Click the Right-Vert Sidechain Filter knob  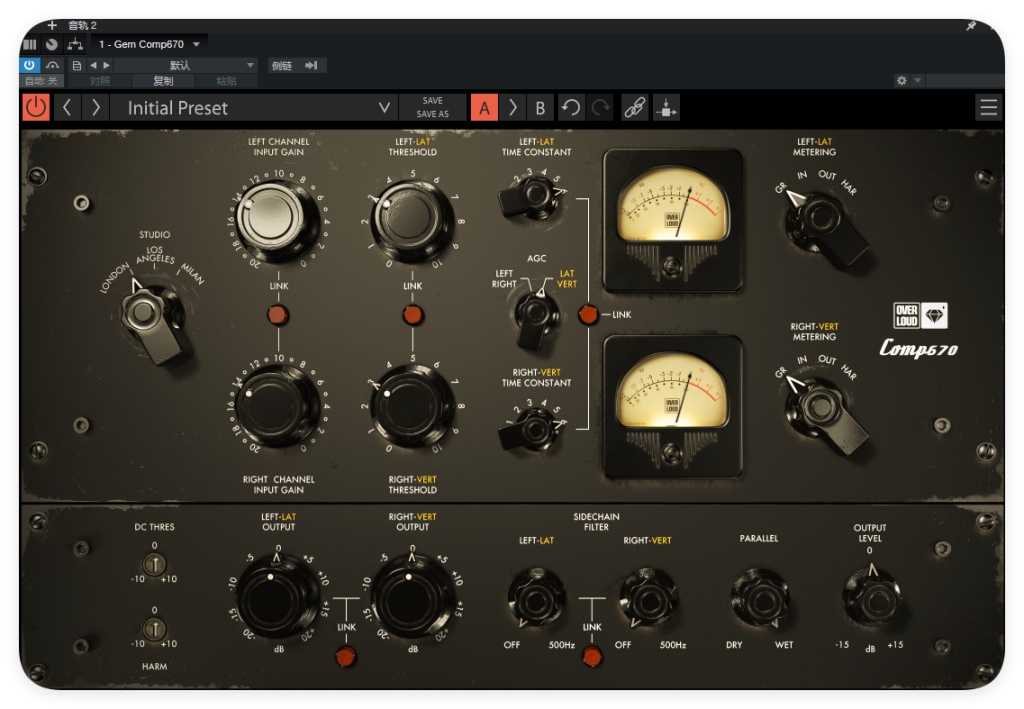click(x=647, y=599)
